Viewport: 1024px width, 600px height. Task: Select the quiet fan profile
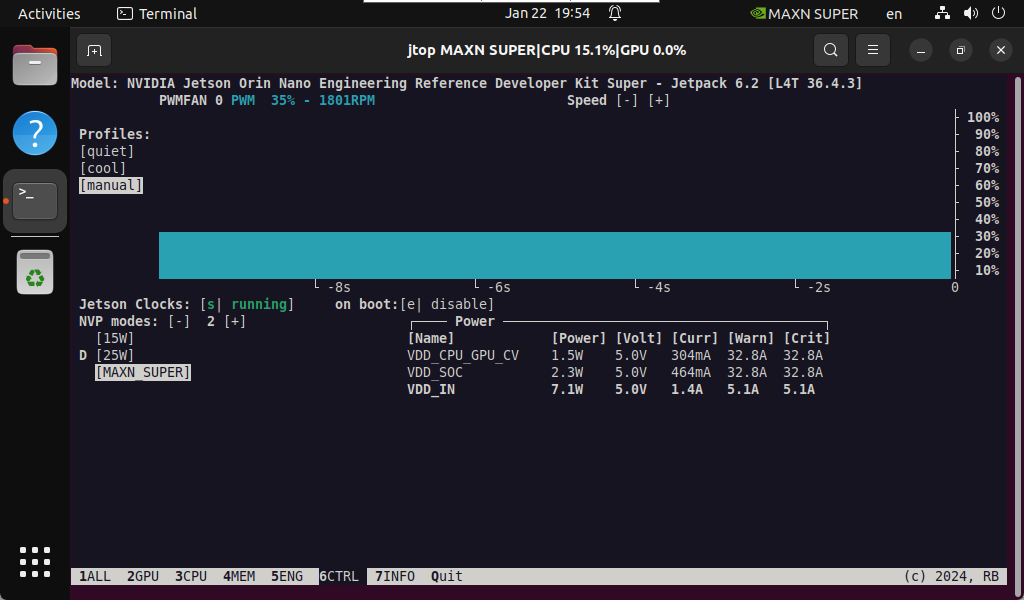pos(107,151)
